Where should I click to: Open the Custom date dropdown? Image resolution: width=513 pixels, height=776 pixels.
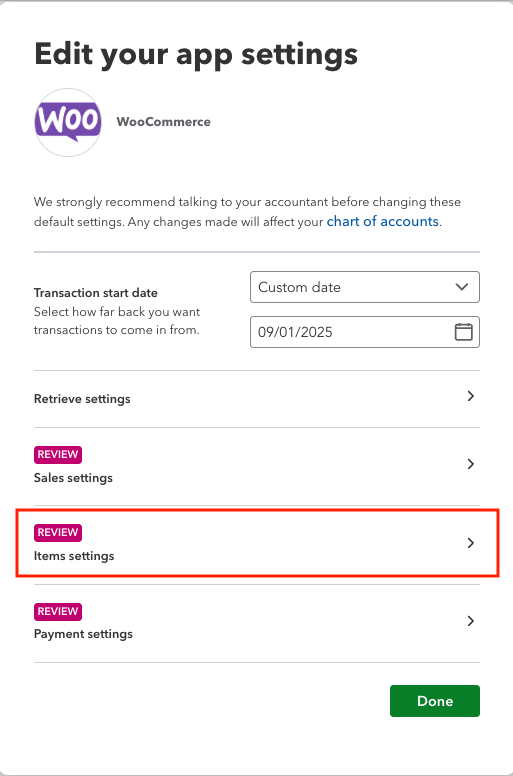(365, 287)
